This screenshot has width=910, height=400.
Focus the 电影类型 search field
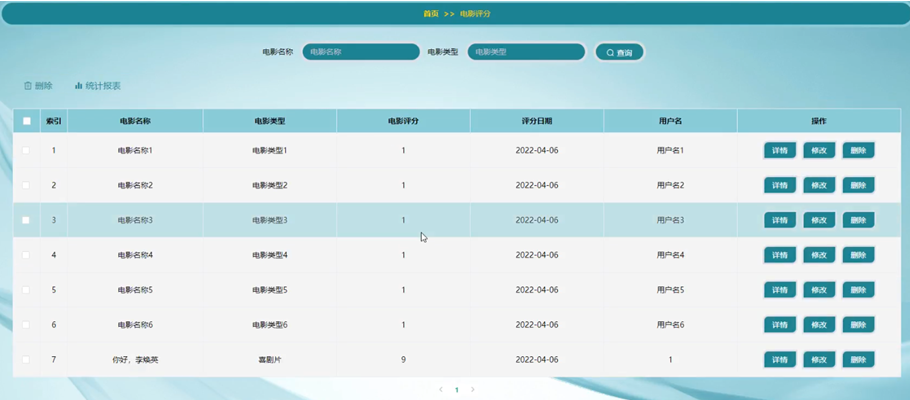pos(526,52)
